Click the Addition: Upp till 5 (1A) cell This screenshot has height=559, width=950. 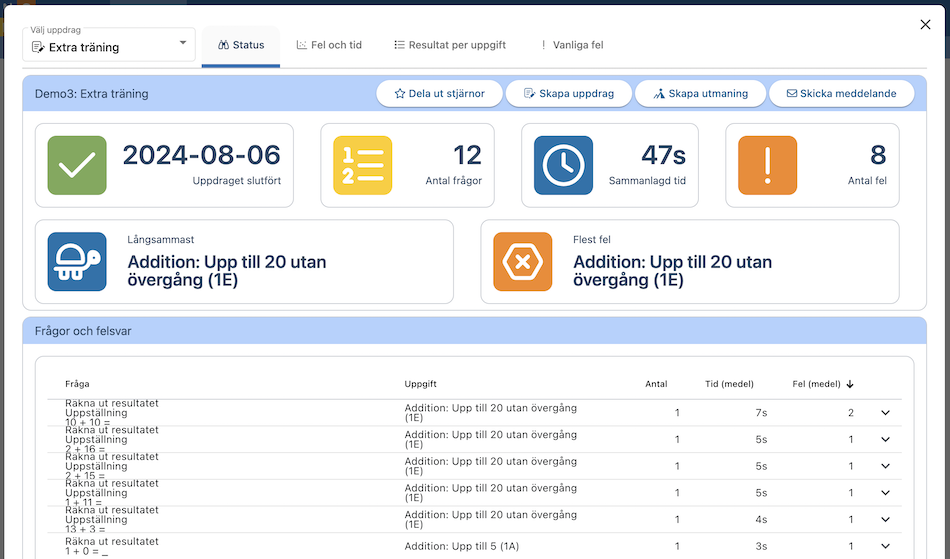(462, 546)
